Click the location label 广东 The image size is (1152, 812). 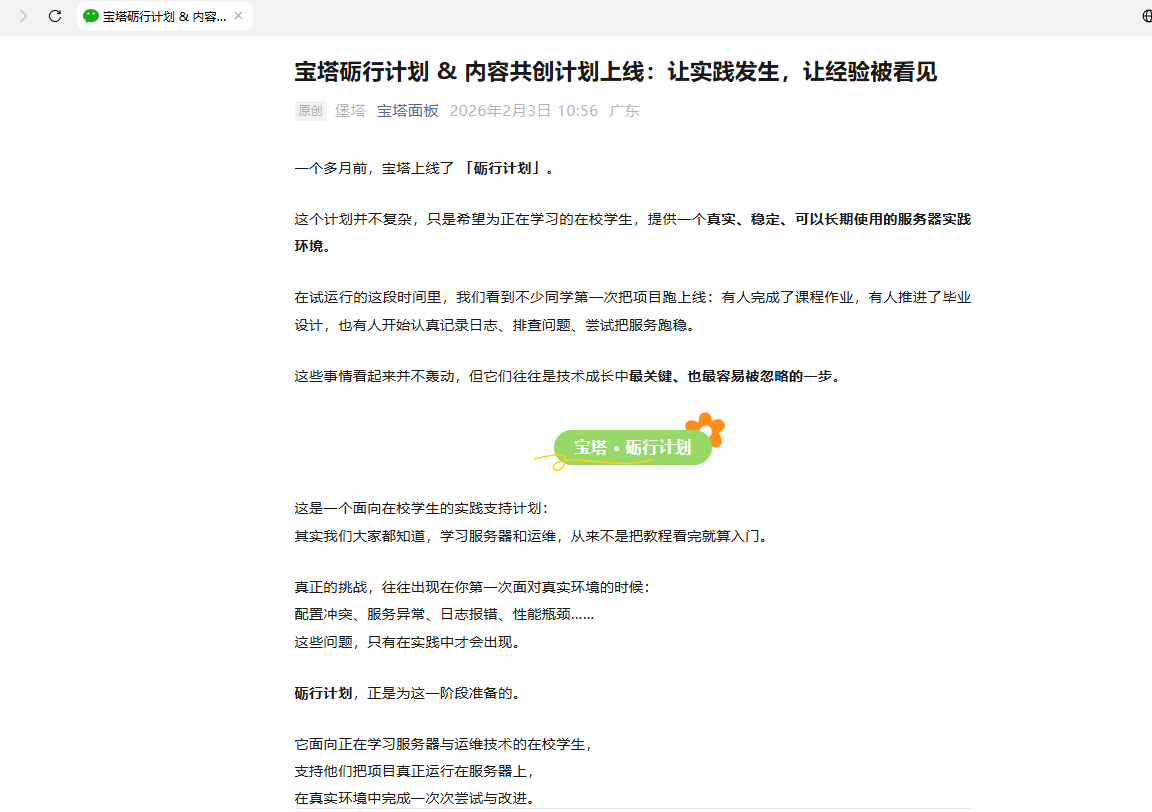[624, 111]
